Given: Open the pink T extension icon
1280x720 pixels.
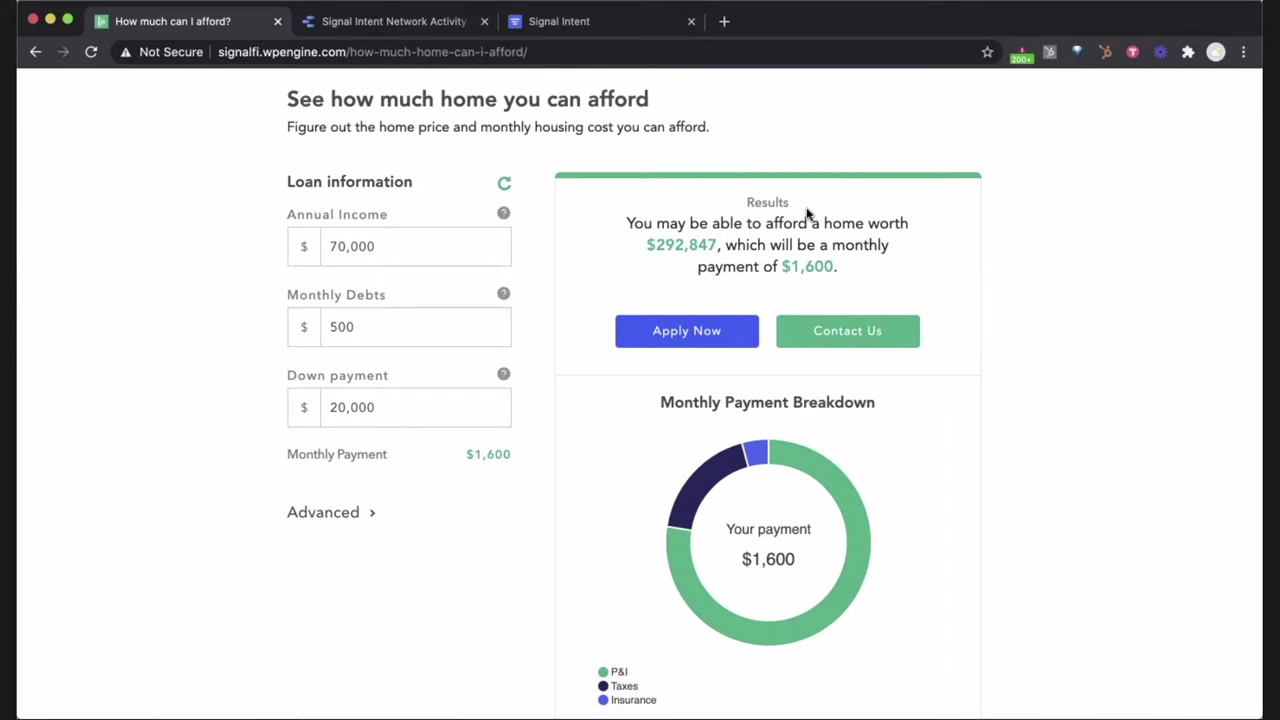Looking at the screenshot, I should (x=1133, y=52).
